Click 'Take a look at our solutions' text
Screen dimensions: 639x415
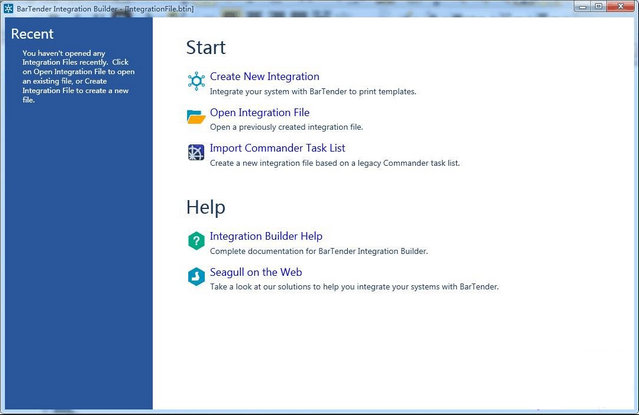(354, 287)
